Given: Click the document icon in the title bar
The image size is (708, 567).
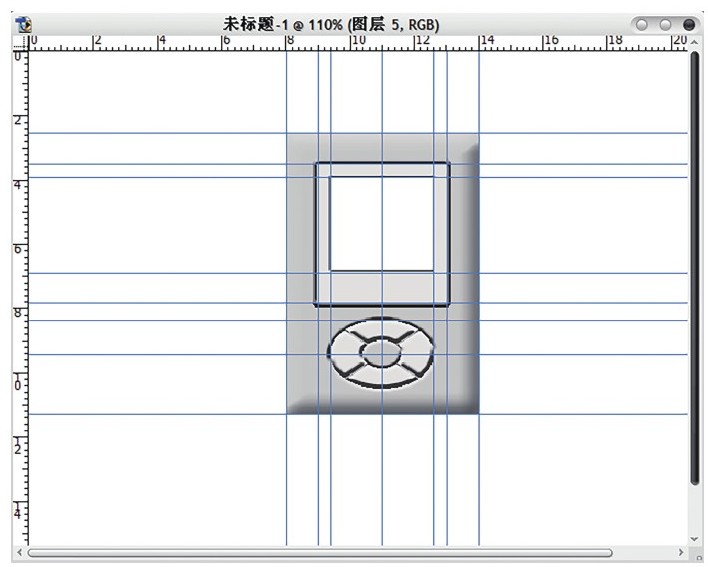Looking at the screenshot, I should click(x=23, y=24).
